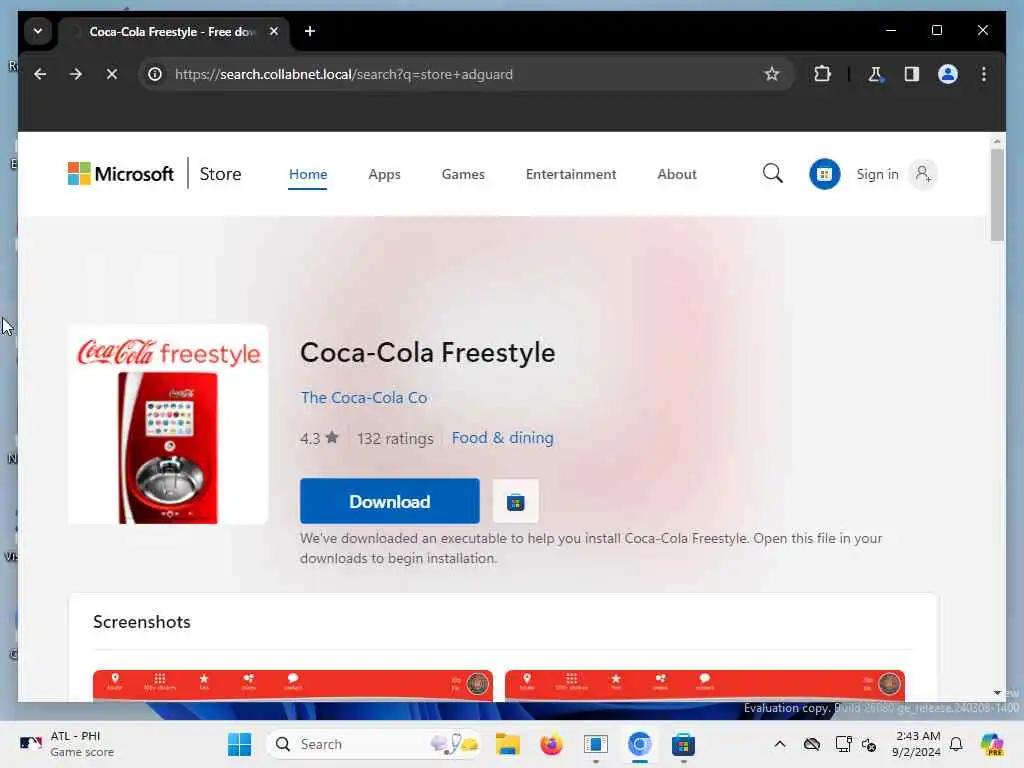The width and height of the screenshot is (1024, 768).
Task: Open The Coca-Cola Co publisher link
Action: [364, 398]
